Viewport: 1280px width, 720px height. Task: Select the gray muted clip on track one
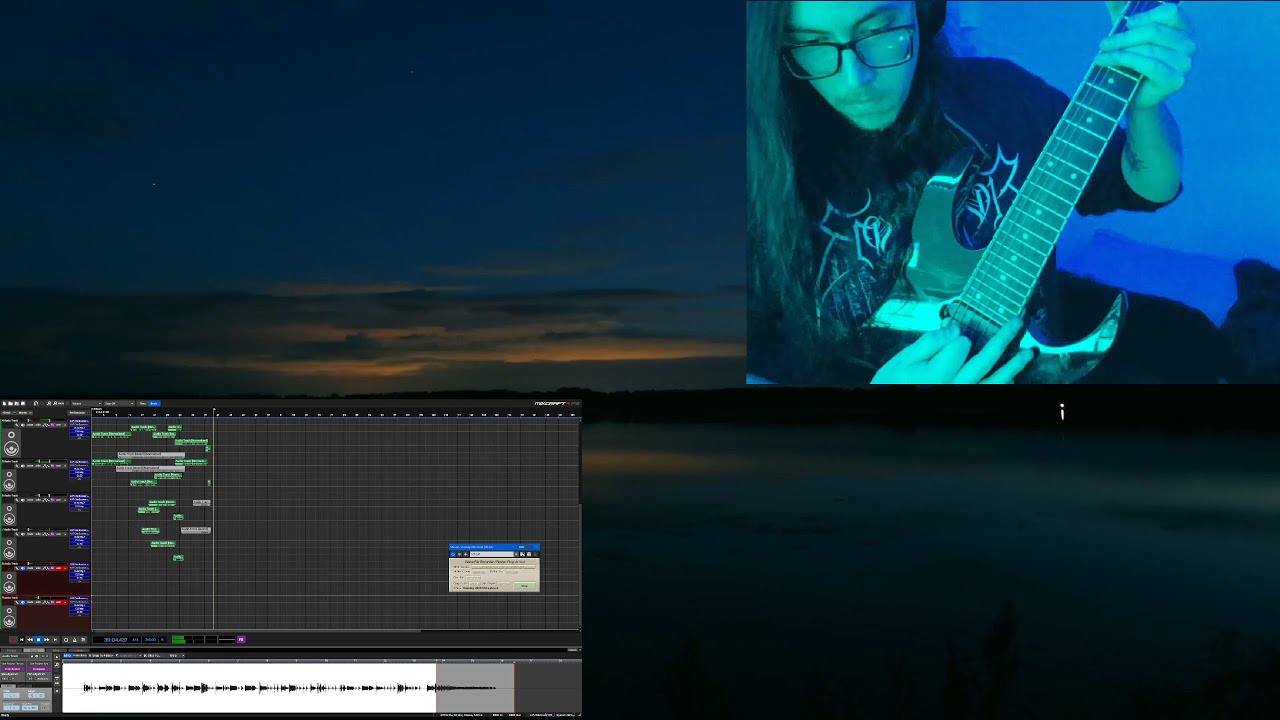(x=151, y=455)
